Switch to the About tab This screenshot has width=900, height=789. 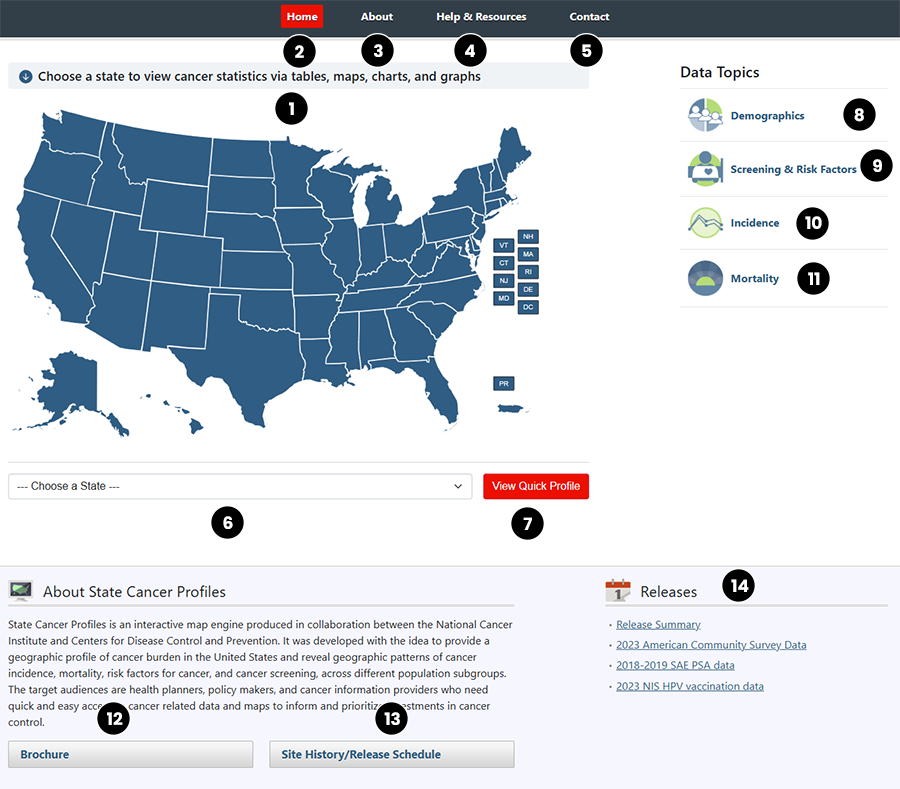click(x=376, y=16)
